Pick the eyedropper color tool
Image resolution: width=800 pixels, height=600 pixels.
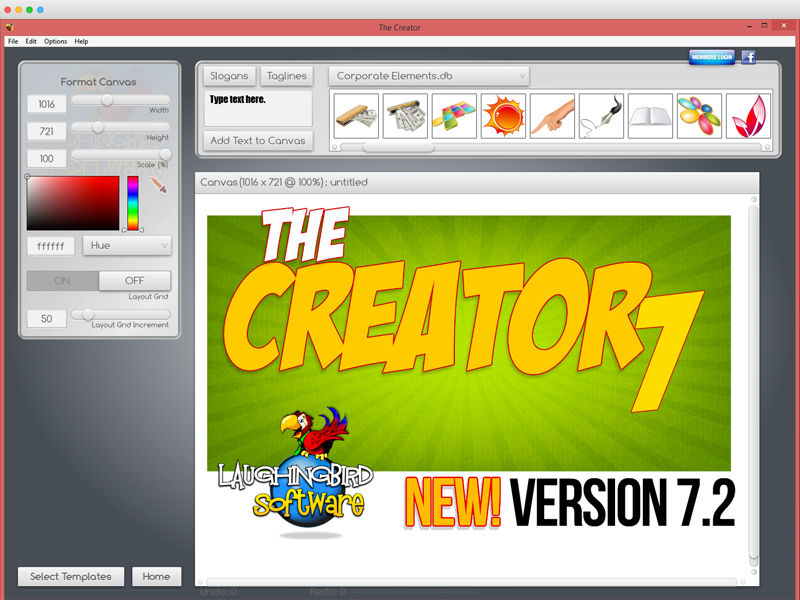(x=159, y=185)
